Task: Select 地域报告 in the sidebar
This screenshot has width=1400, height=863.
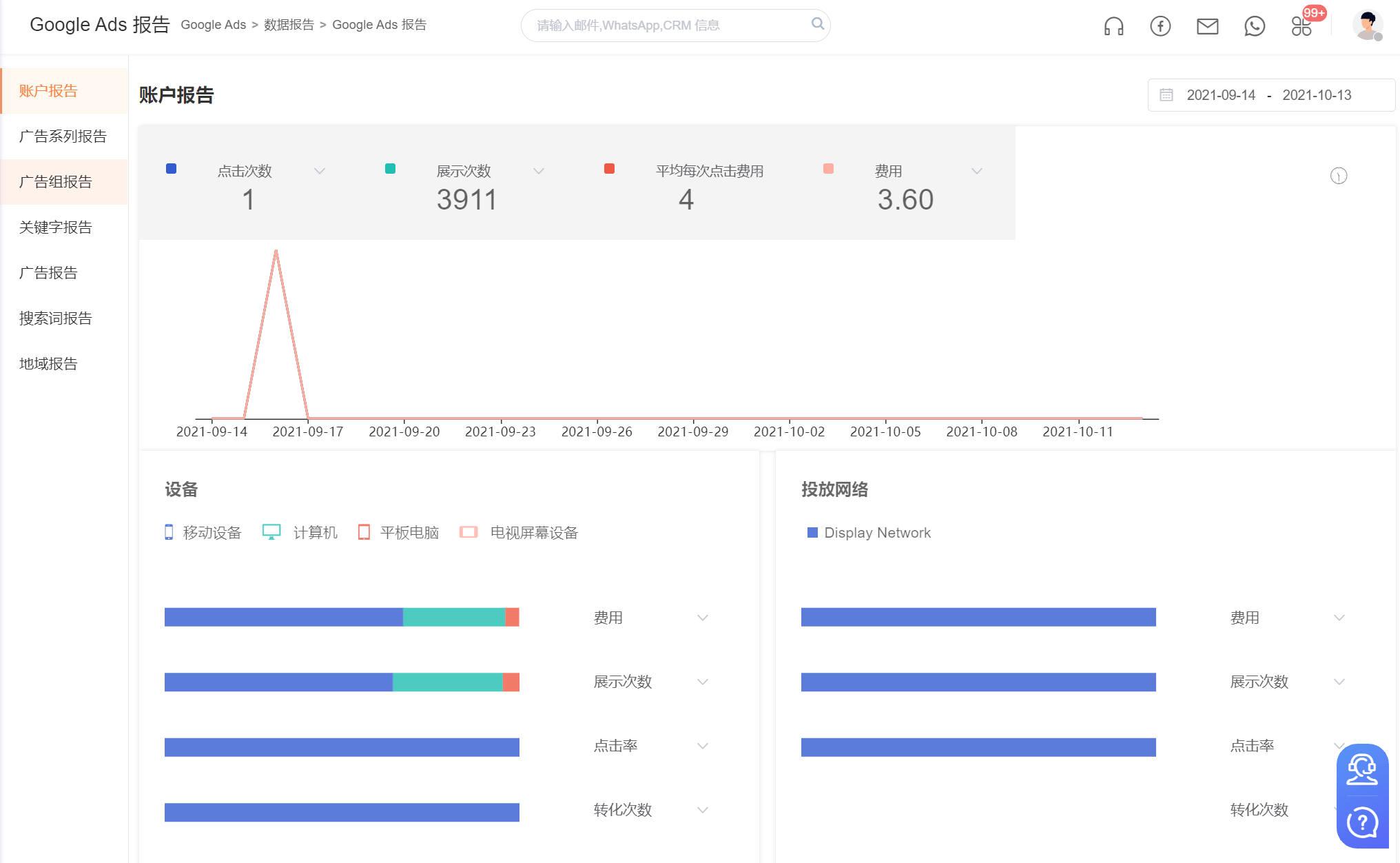Action: (64, 364)
